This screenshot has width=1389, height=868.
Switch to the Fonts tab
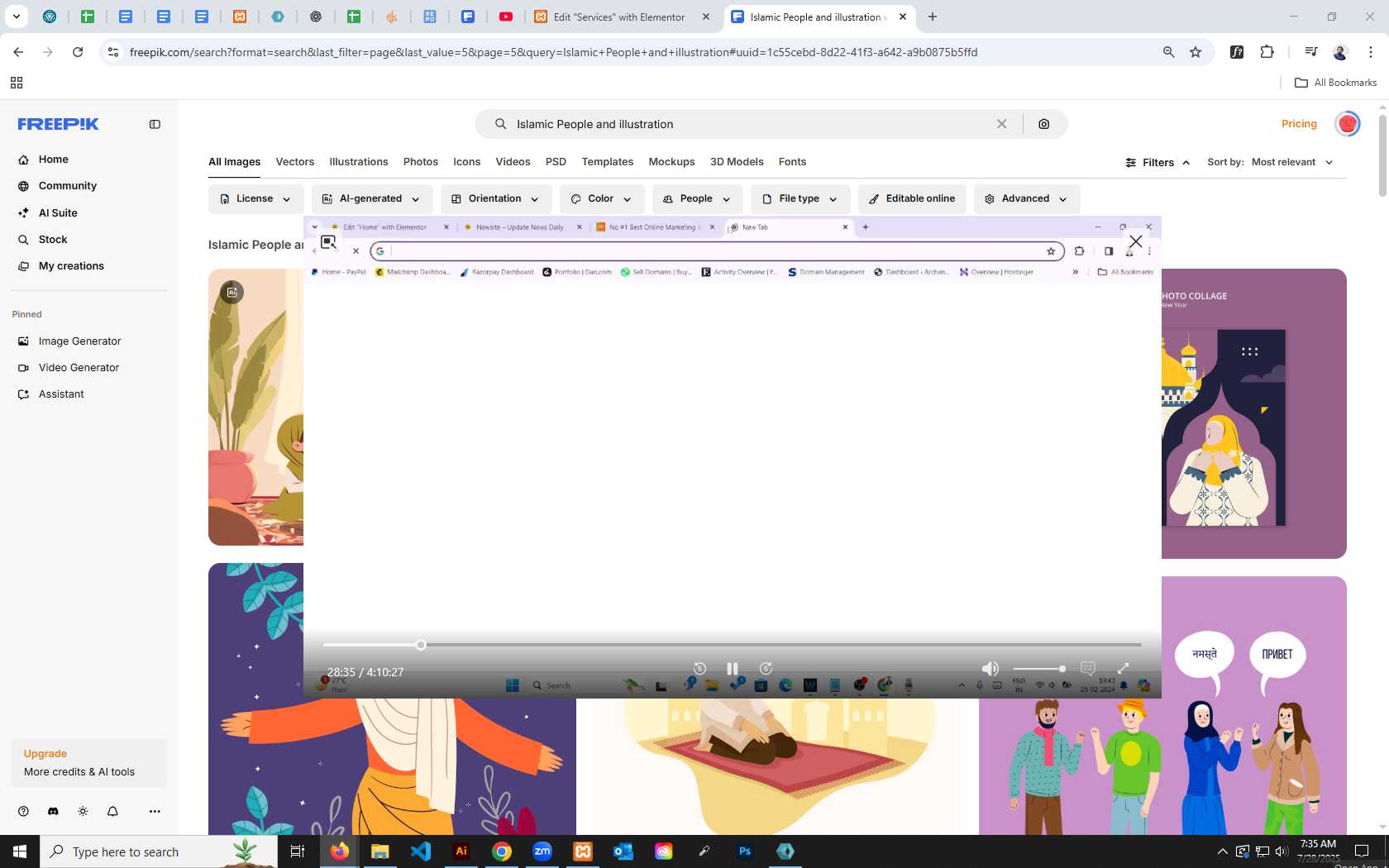tap(792, 162)
